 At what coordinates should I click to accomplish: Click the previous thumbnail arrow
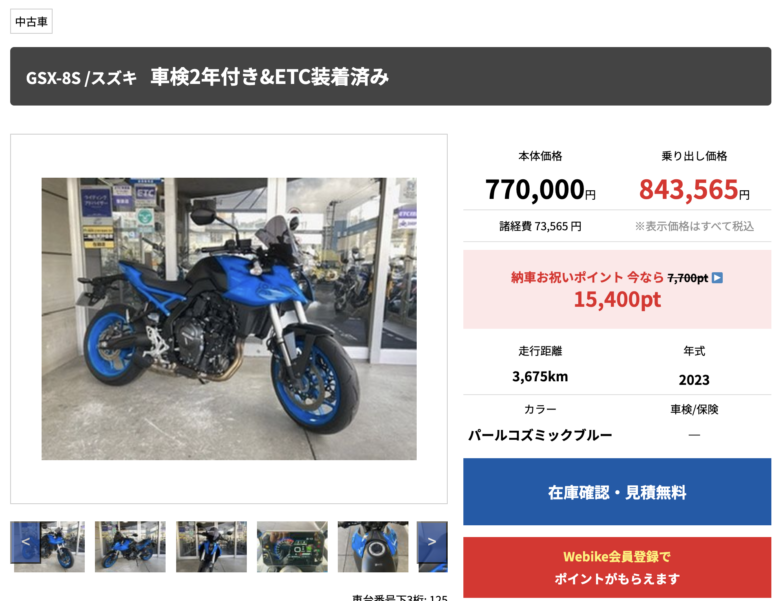(25, 542)
